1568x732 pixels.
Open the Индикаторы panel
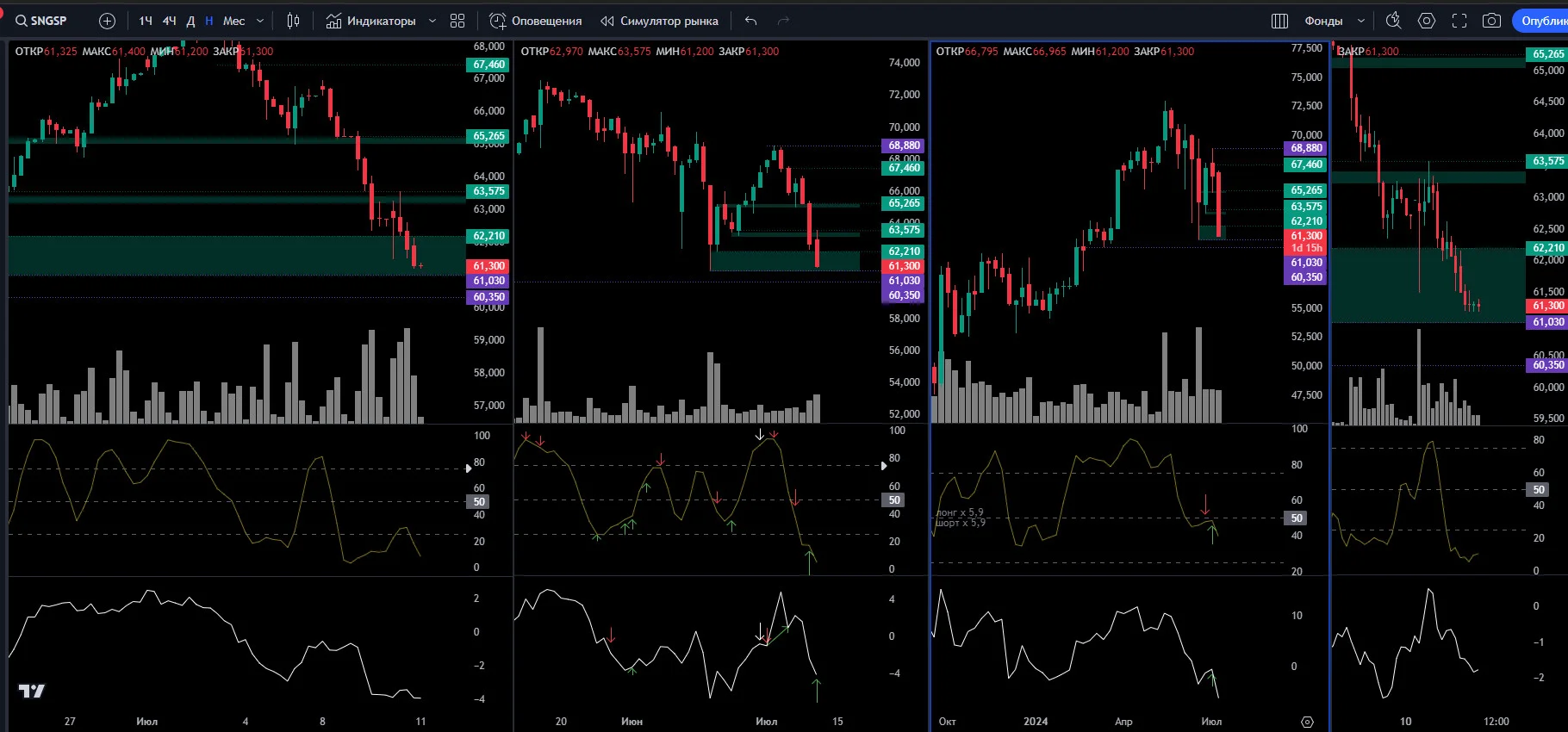[371, 21]
